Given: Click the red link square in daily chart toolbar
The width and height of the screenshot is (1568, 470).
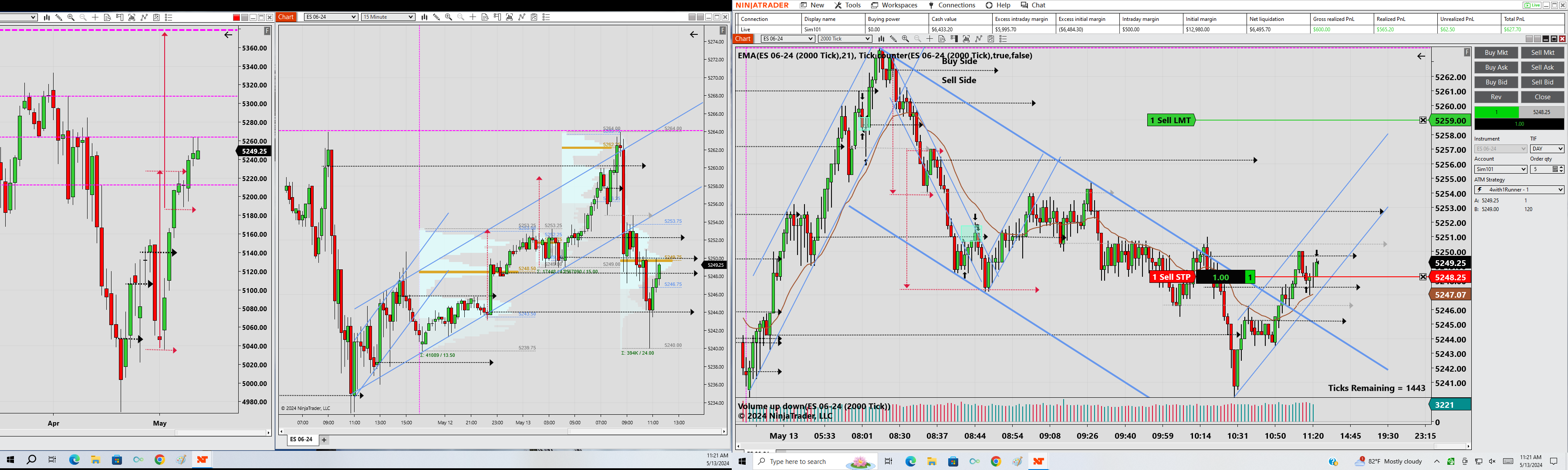Looking at the screenshot, I should click(x=236, y=18).
